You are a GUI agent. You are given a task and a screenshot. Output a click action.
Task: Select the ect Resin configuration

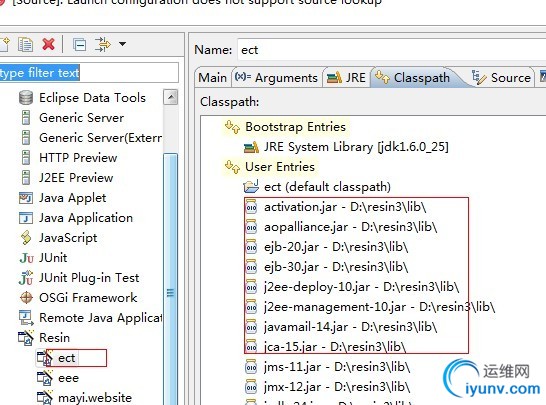(67, 358)
